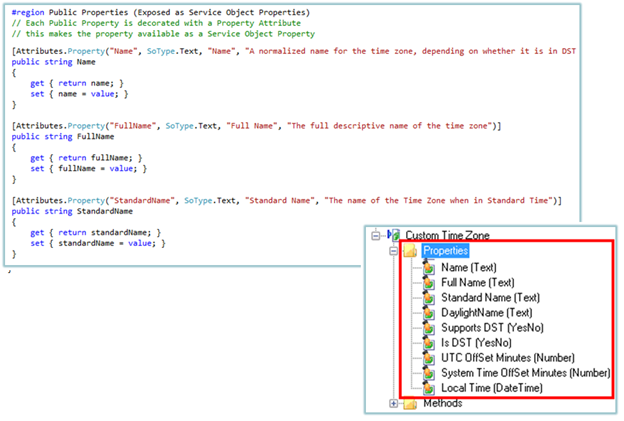The height and width of the screenshot is (421, 624).
Task: Click the 'public string FullName' declaration
Action: (63, 137)
